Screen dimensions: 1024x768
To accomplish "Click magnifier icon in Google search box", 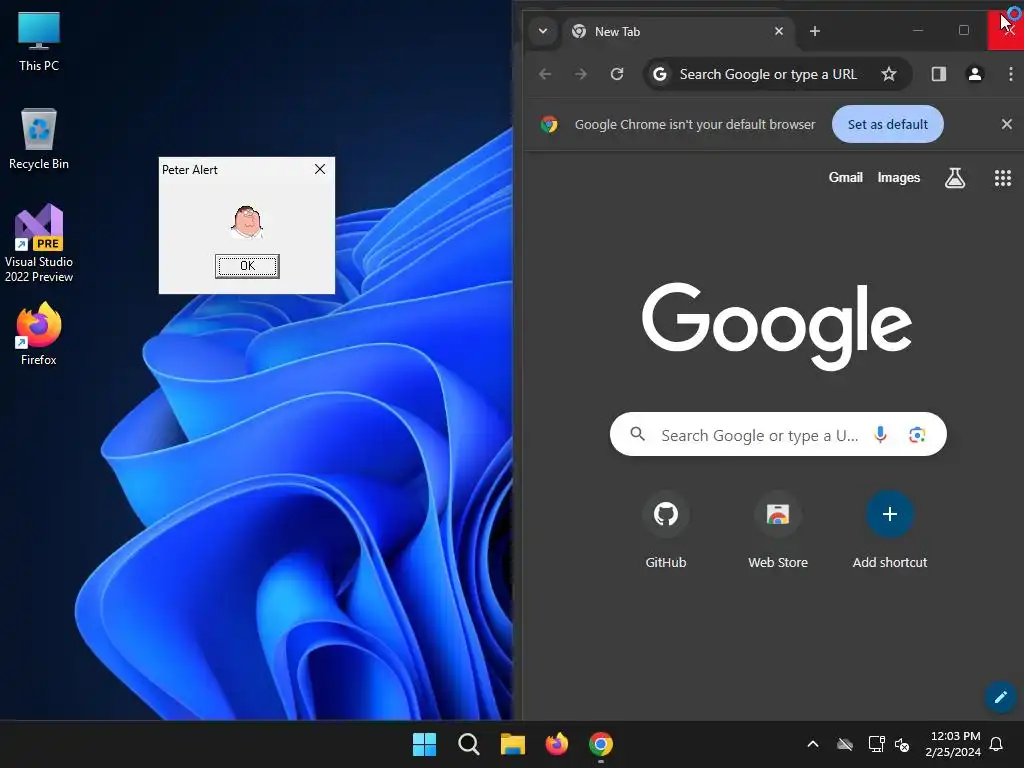I will click(x=637, y=434).
